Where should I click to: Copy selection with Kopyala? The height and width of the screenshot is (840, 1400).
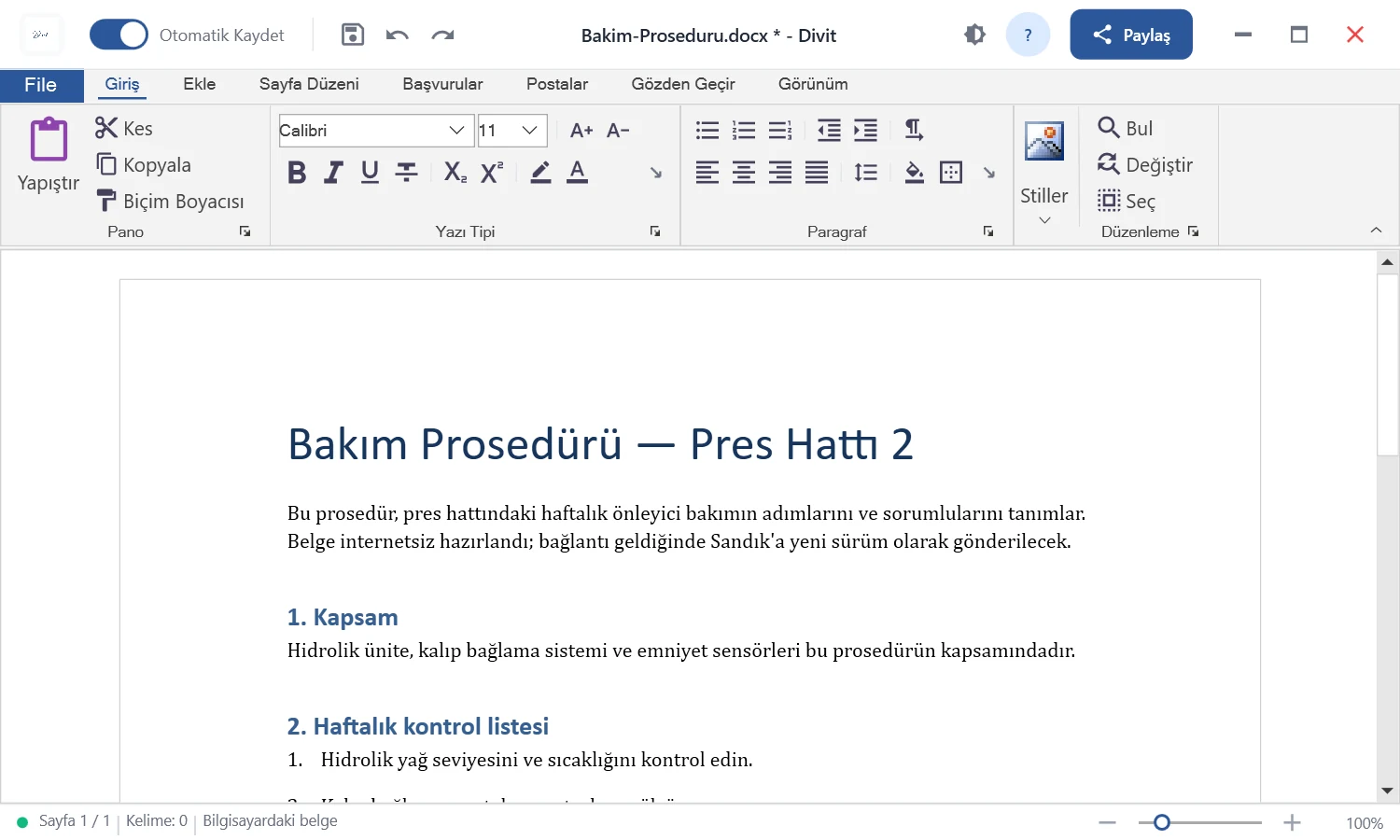click(x=144, y=164)
